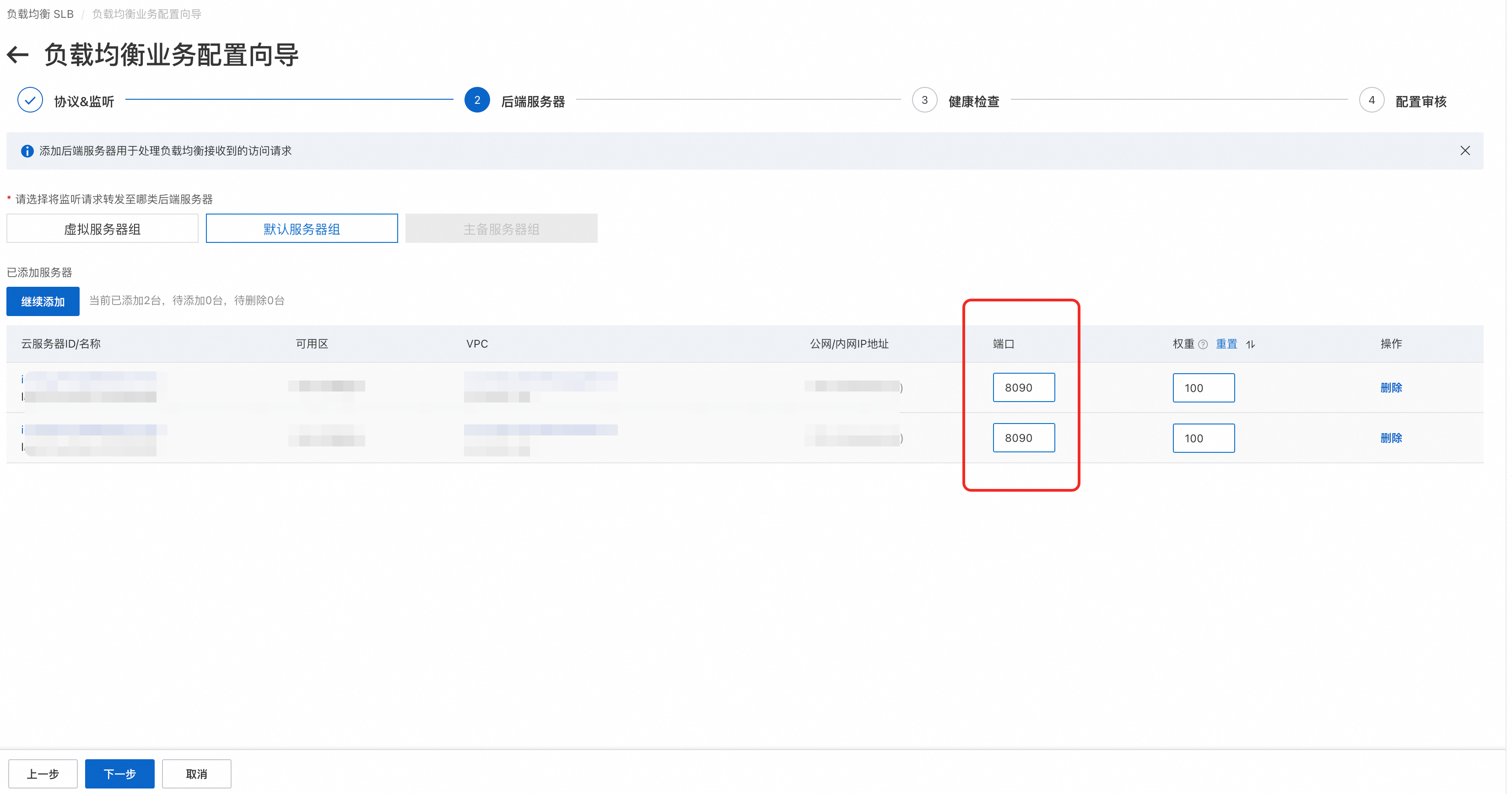The width and height of the screenshot is (1512, 794).
Task: Select 主备服务器组 option
Action: (501, 229)
